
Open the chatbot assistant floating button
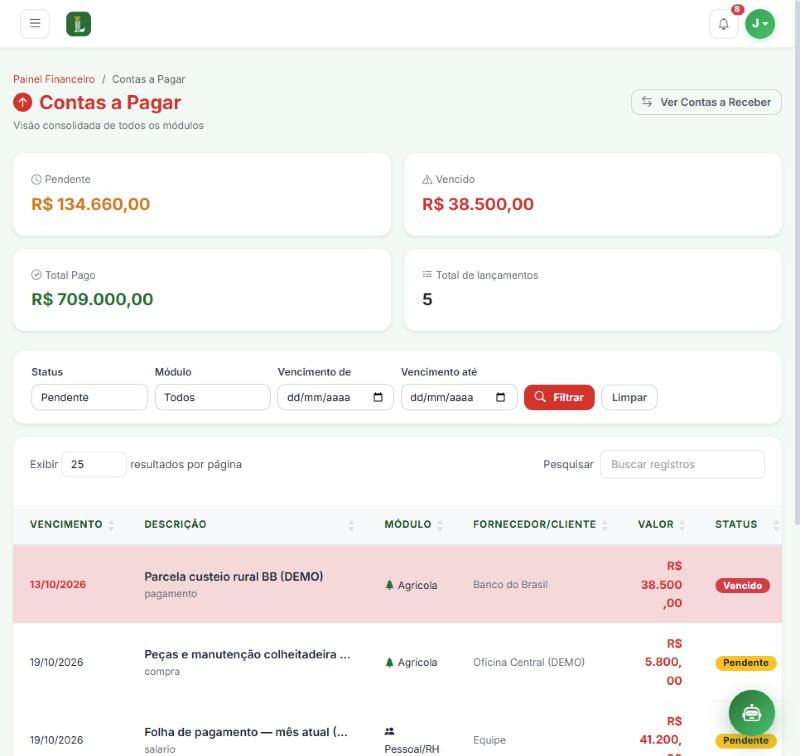pyautogui.click(x=752, y=713)
